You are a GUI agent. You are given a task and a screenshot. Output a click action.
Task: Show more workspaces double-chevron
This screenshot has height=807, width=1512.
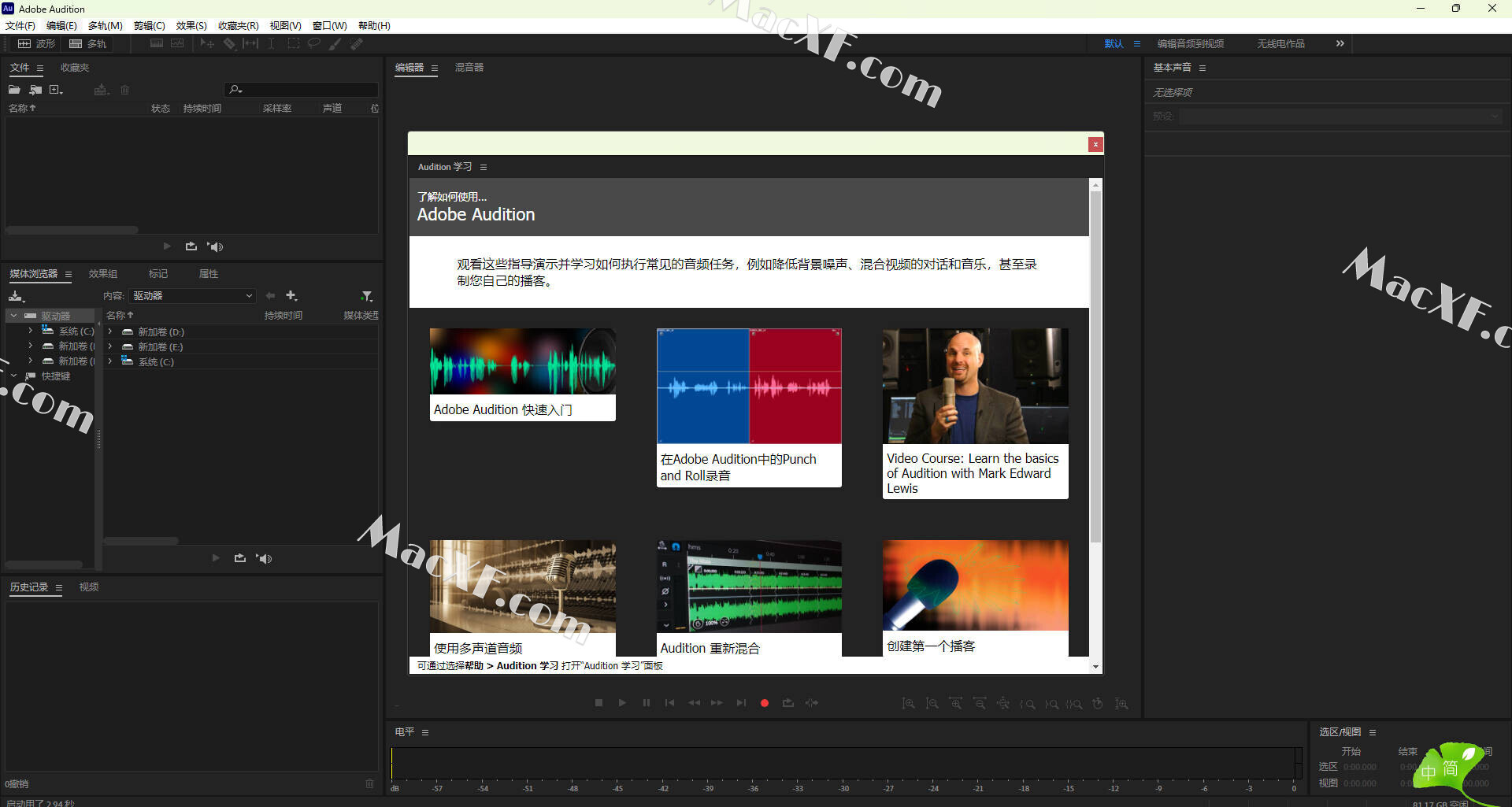click(1340, 44)
